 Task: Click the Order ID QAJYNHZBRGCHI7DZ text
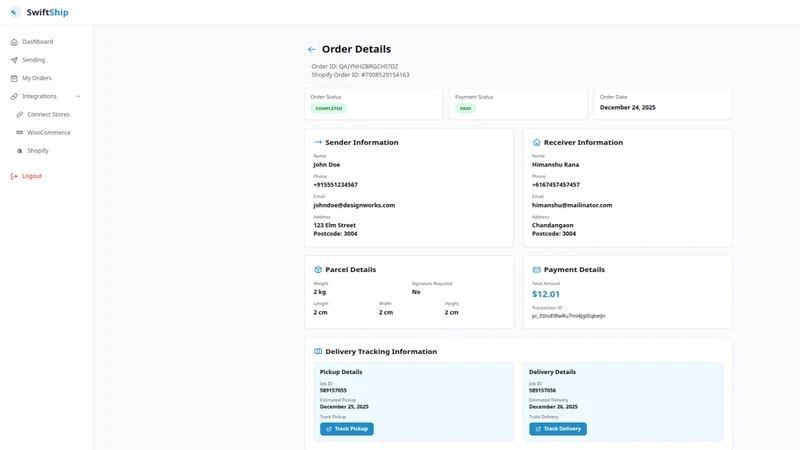tap(355, 66)
